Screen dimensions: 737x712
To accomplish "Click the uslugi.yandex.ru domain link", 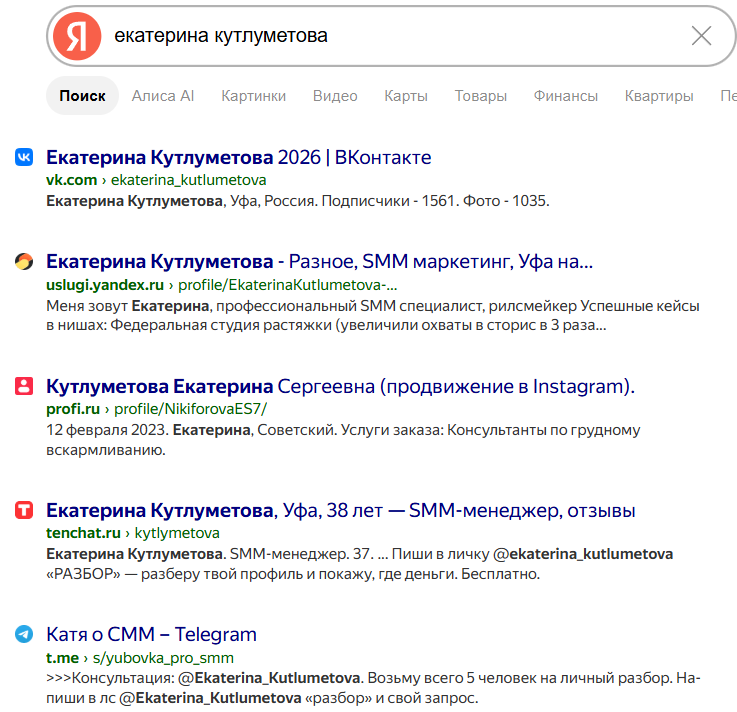I will tap(105, 285).
